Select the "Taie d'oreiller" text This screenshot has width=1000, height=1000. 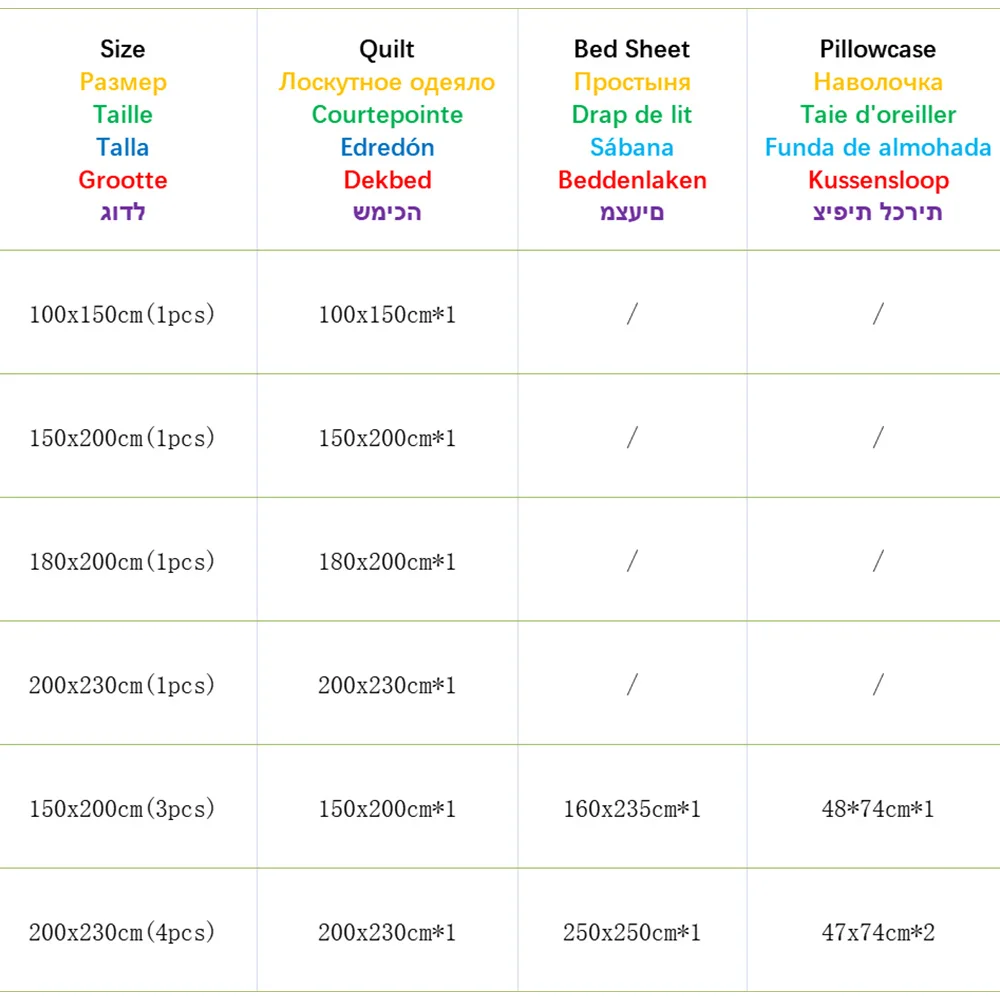click(877, 114)
